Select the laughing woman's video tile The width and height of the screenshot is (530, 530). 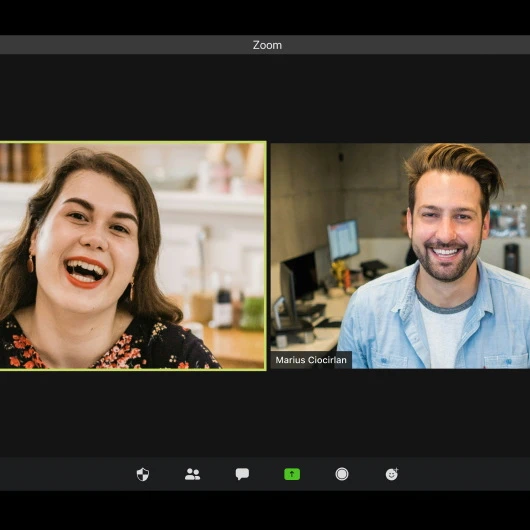pos(133,256)
